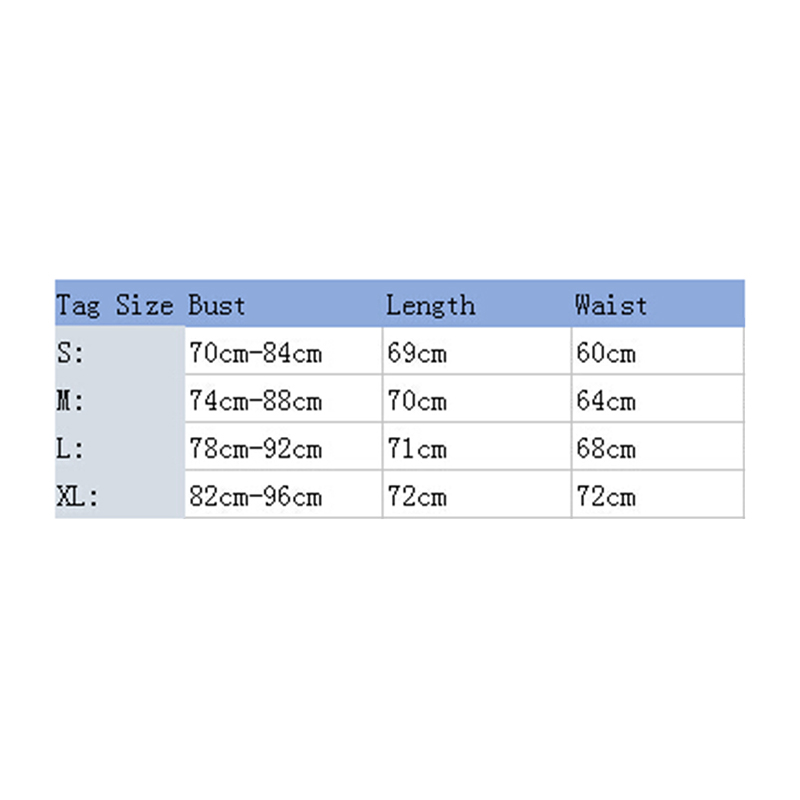Click the 74cm-88cm bust cell
This screenshot has width=800, height=800.
255,401
